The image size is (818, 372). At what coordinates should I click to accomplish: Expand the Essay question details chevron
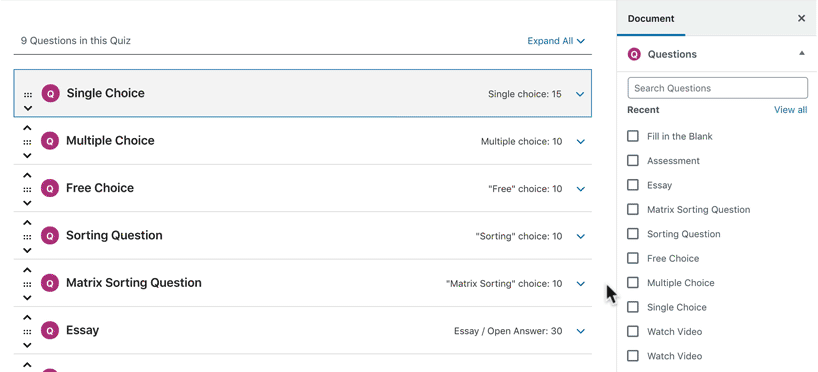[x=580, y=331]
